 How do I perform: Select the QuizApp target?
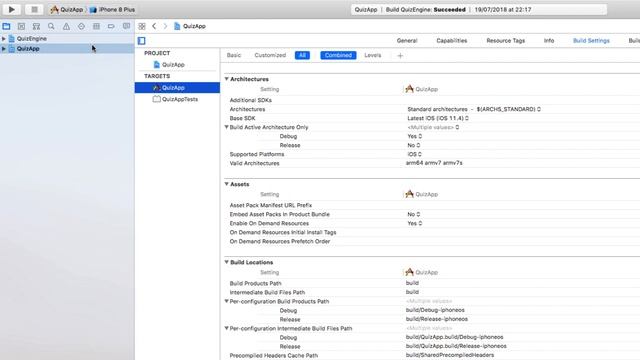(177, 88)
